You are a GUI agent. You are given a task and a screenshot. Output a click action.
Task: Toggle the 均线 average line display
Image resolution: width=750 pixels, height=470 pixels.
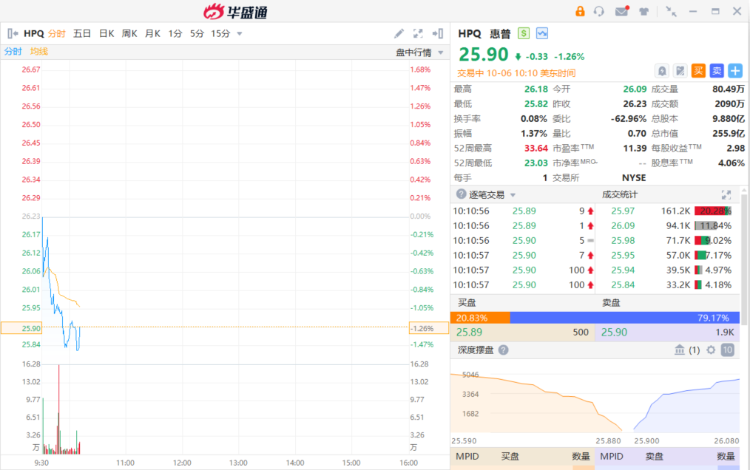point(39,51)
